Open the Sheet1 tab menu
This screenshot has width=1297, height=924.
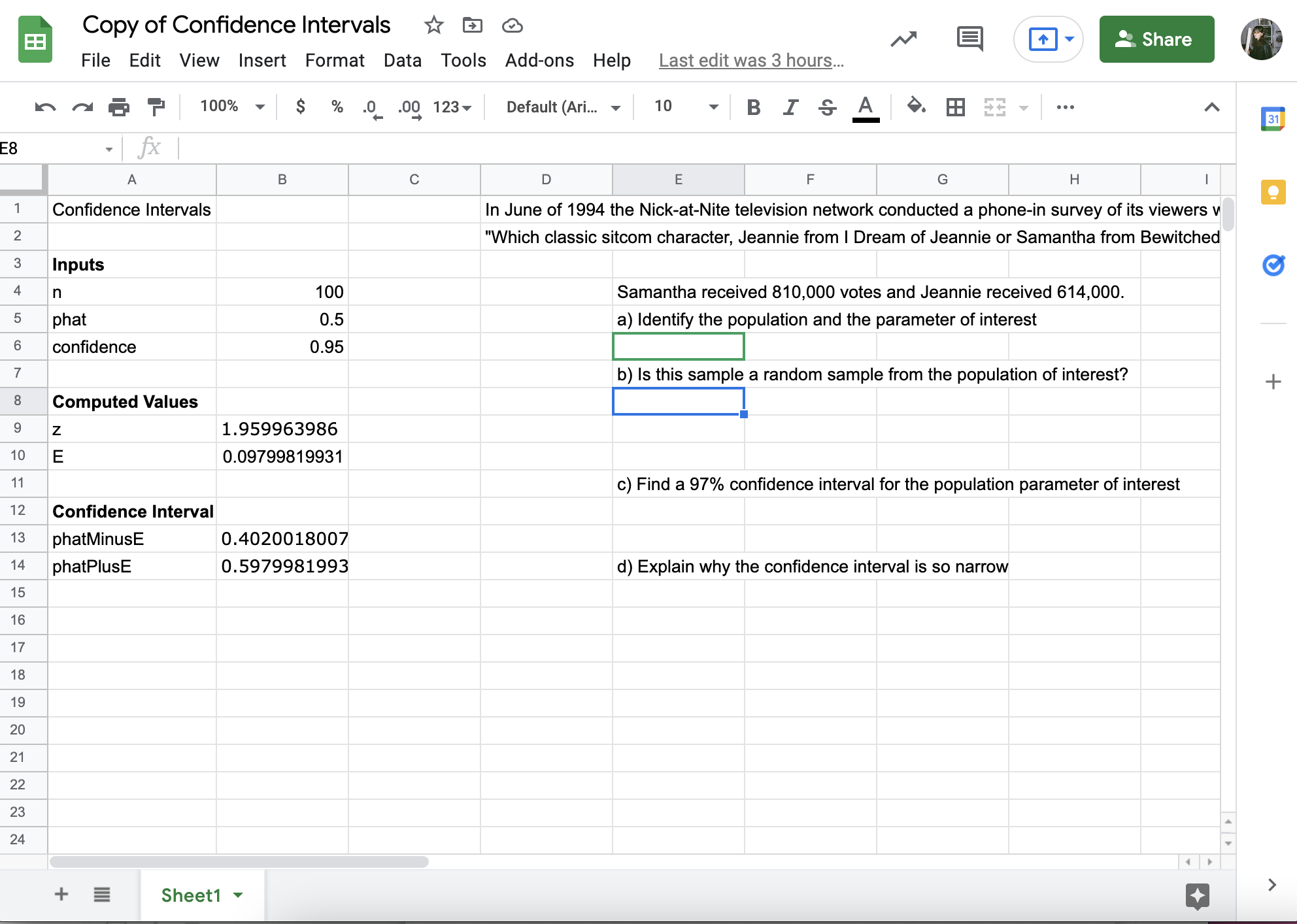point(238,895)
